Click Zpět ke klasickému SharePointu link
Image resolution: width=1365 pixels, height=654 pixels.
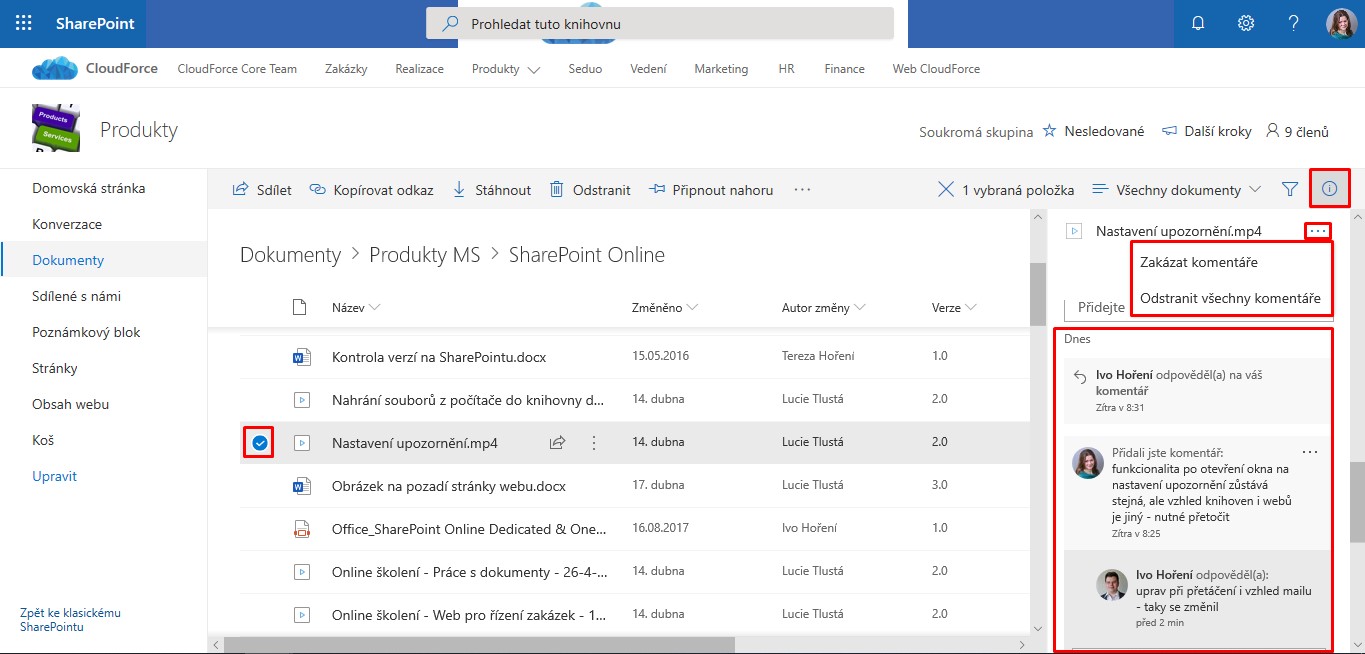[70, 620]
